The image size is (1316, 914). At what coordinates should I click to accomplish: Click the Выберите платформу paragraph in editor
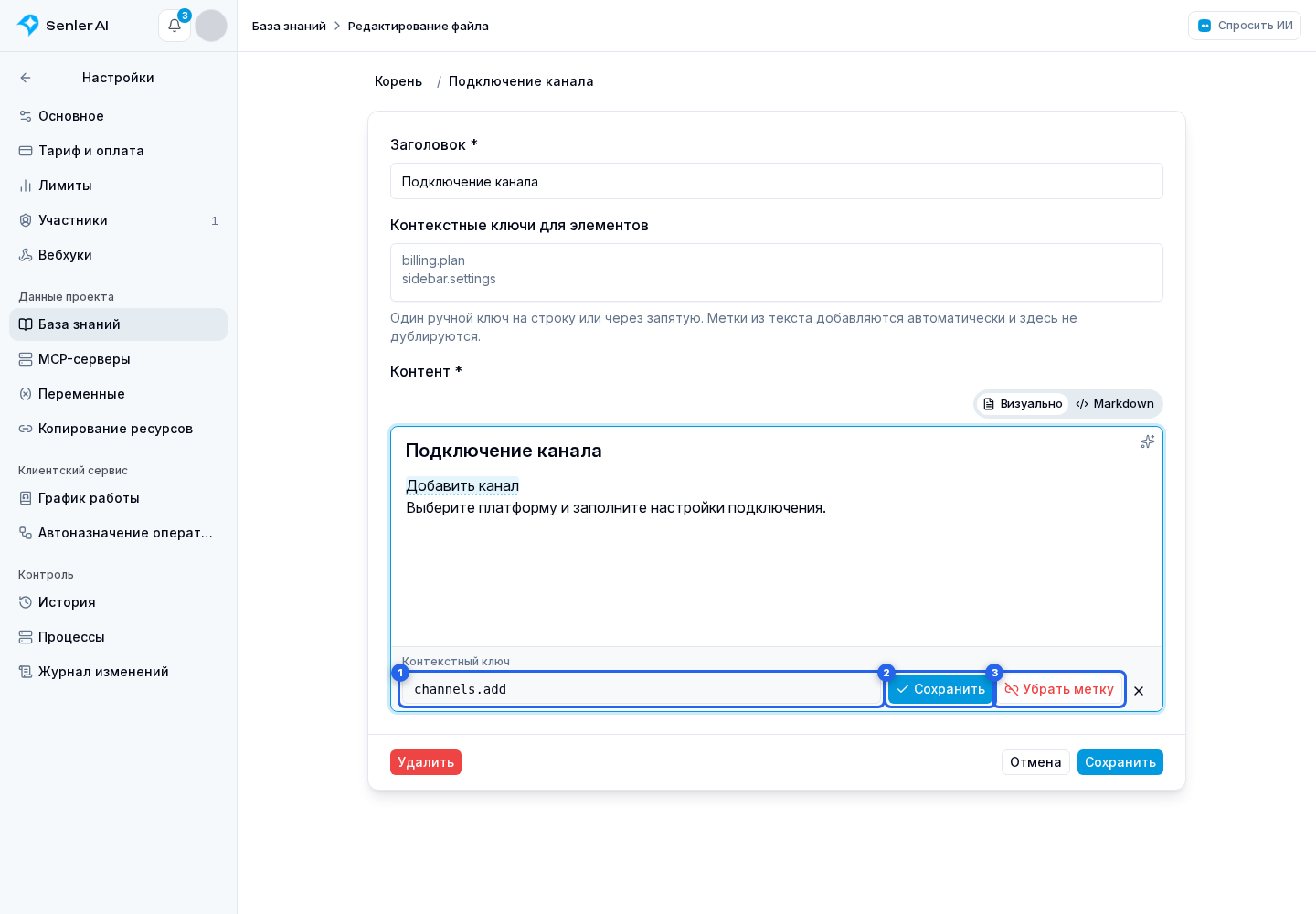click(616, 508)
